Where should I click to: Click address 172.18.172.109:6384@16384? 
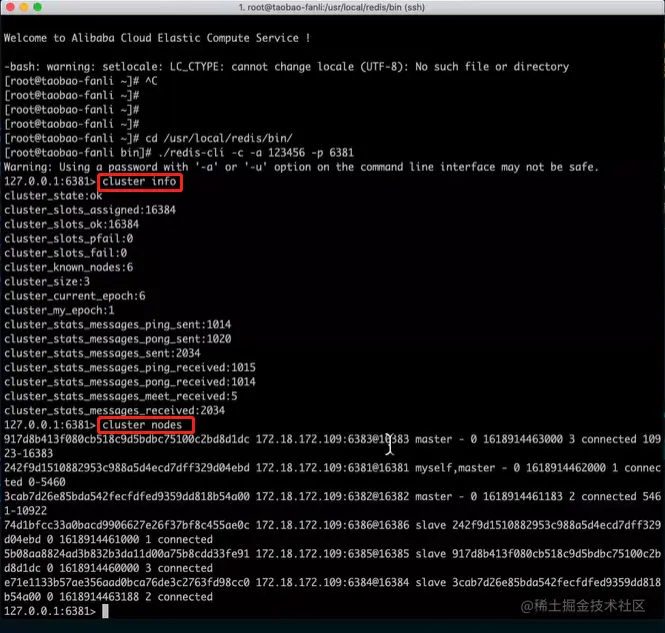coord(332,583)
